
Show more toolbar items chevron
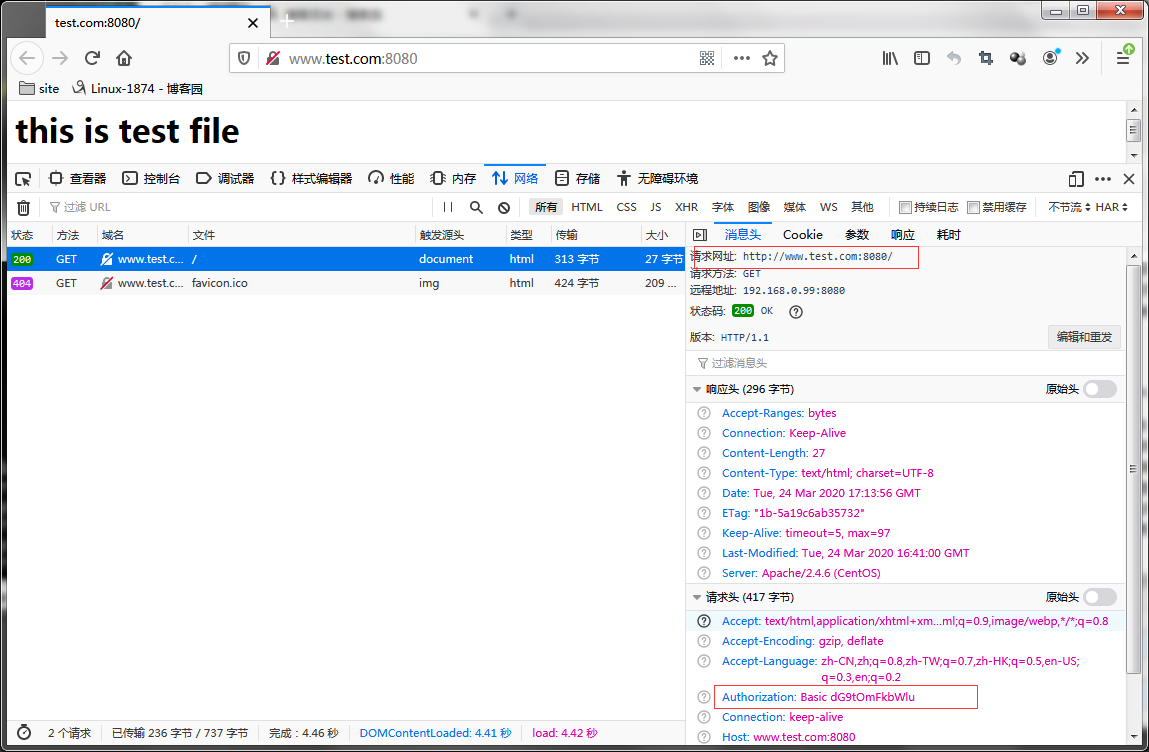click(x=1082, y=58)
